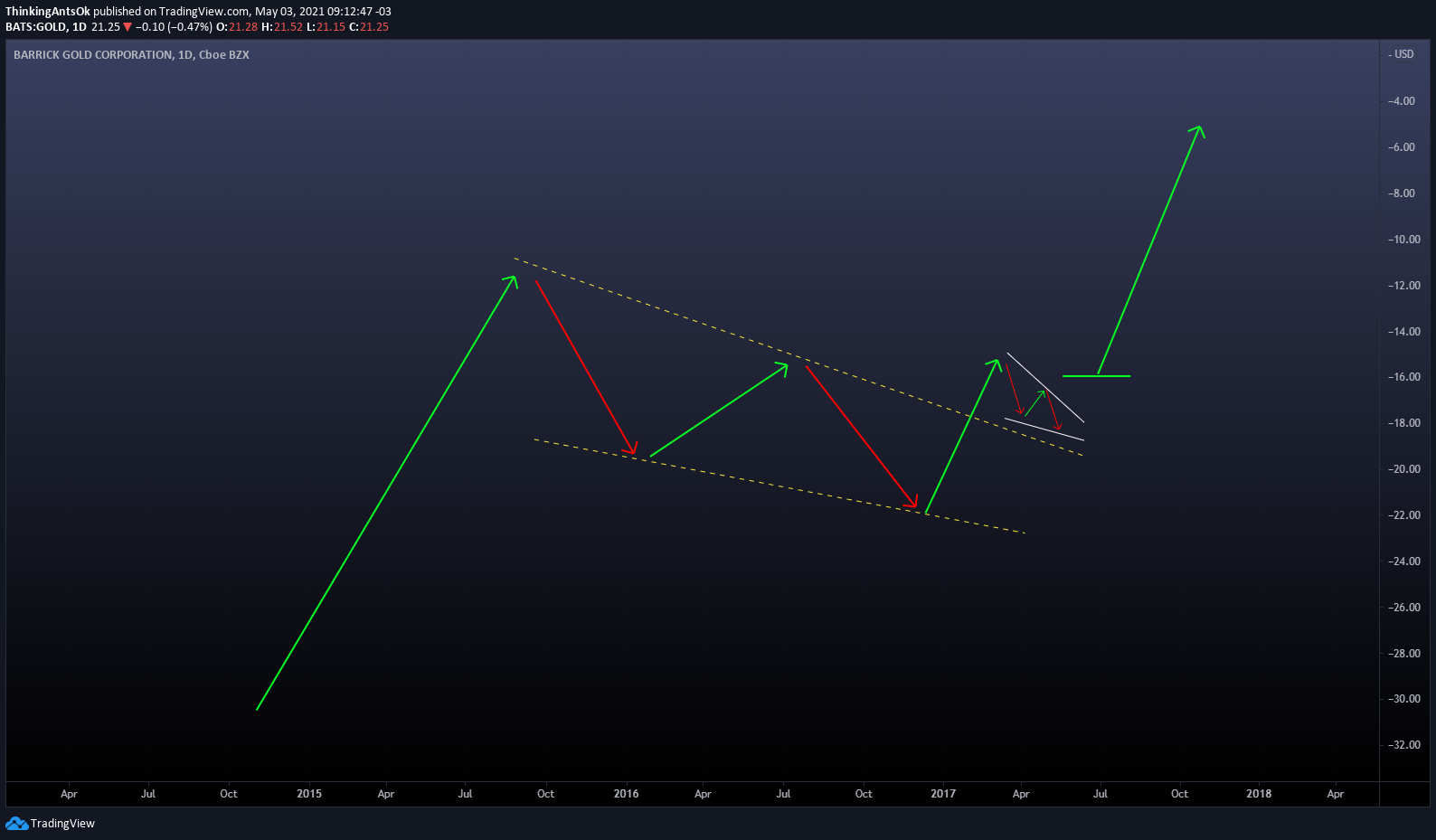Click the -22.00 price axis label
This screenshot has width=1436, height=840.
(1404, 515)
